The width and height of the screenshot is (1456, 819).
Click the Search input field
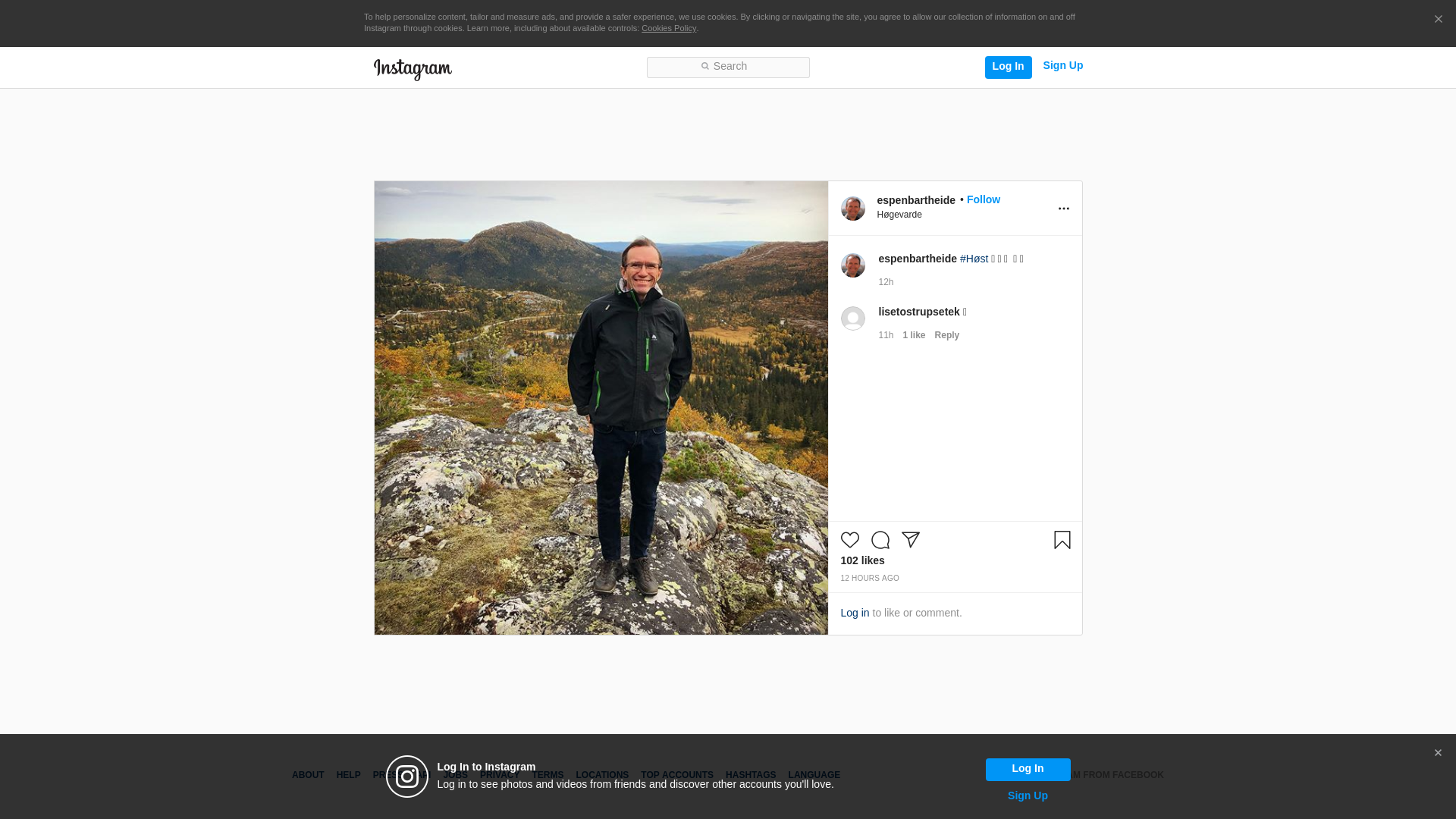728,67
